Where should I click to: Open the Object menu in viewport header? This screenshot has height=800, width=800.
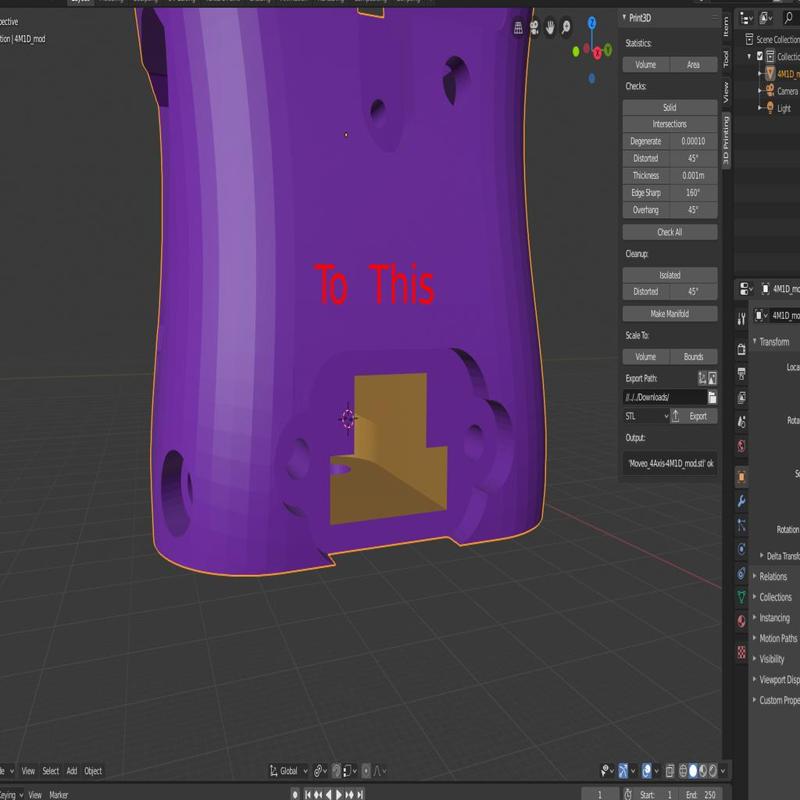pos(93,770)
